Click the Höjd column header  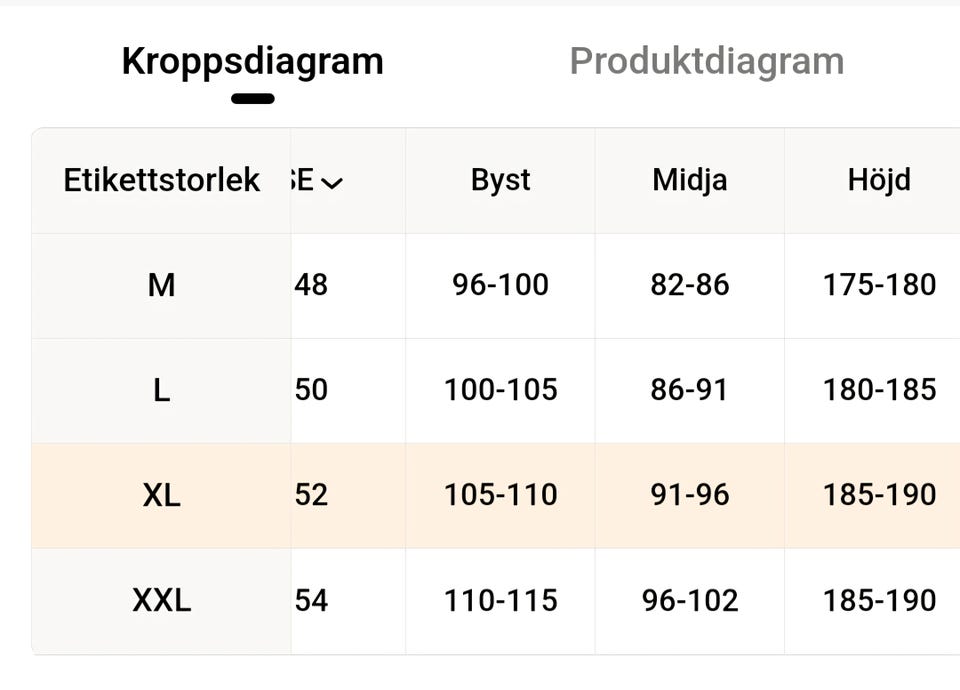(878, 181)
